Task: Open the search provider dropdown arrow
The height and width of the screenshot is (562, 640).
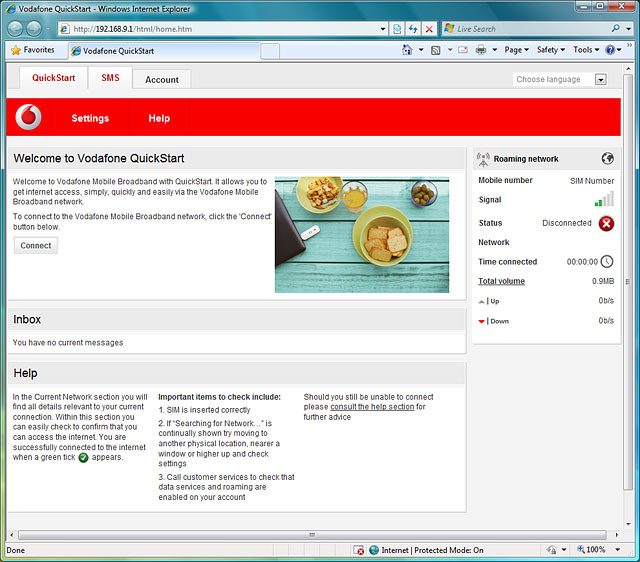Action: (x=629, y=29)
